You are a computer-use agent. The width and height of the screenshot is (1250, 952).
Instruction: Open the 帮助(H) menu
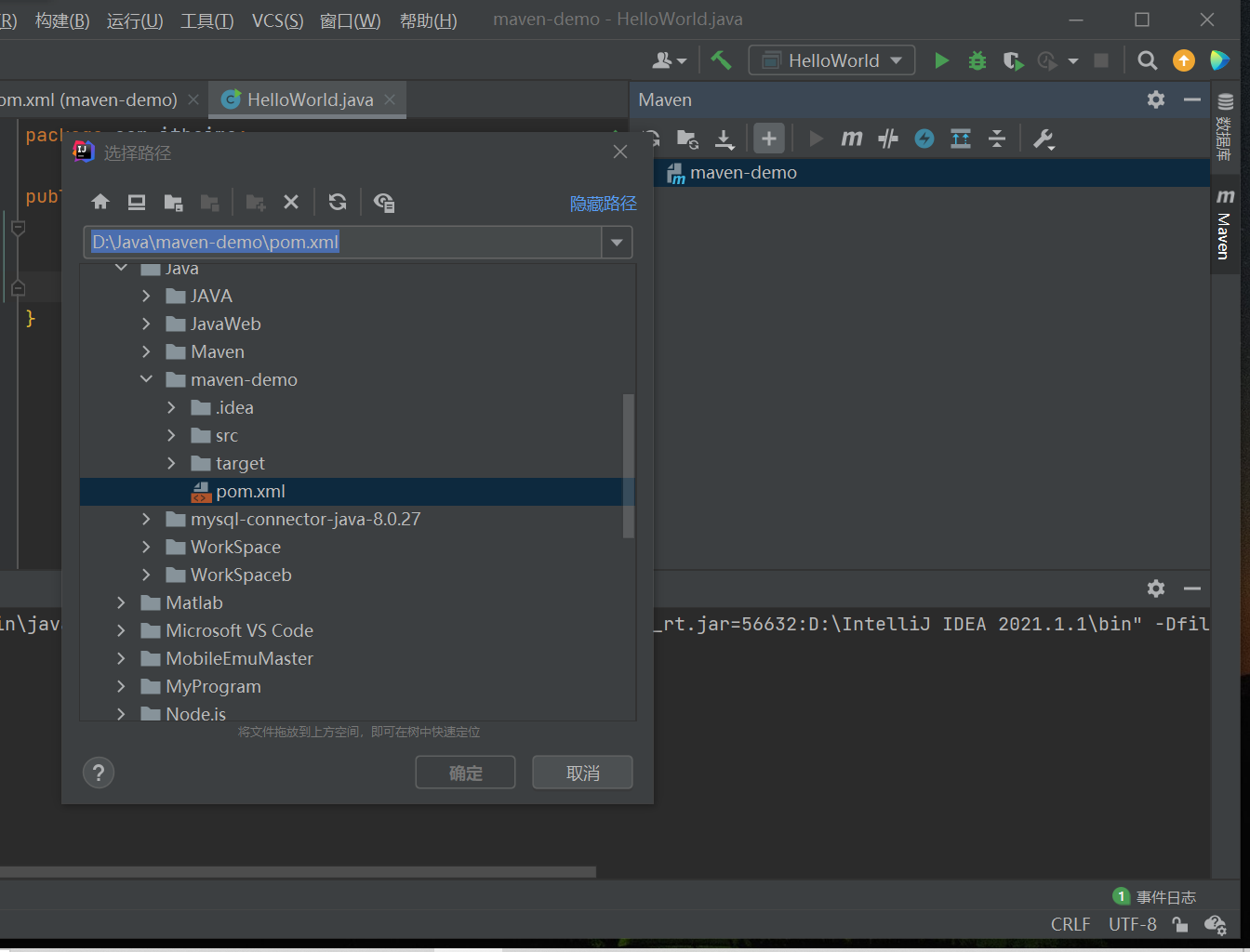pyautogui.click(x=428, y=20)
